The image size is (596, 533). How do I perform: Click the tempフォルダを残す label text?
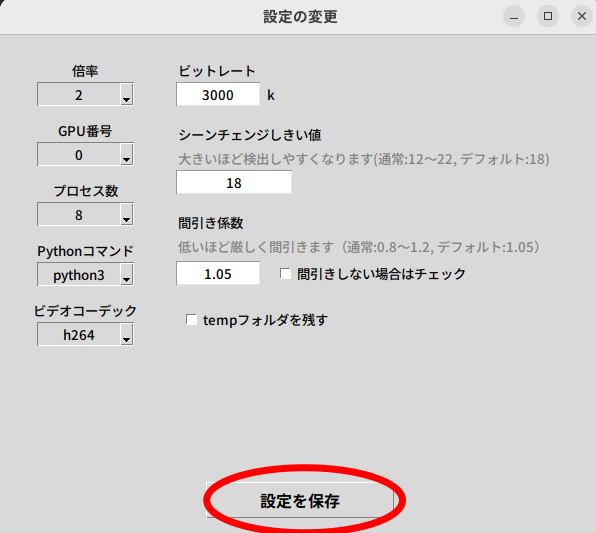(265, 320)
